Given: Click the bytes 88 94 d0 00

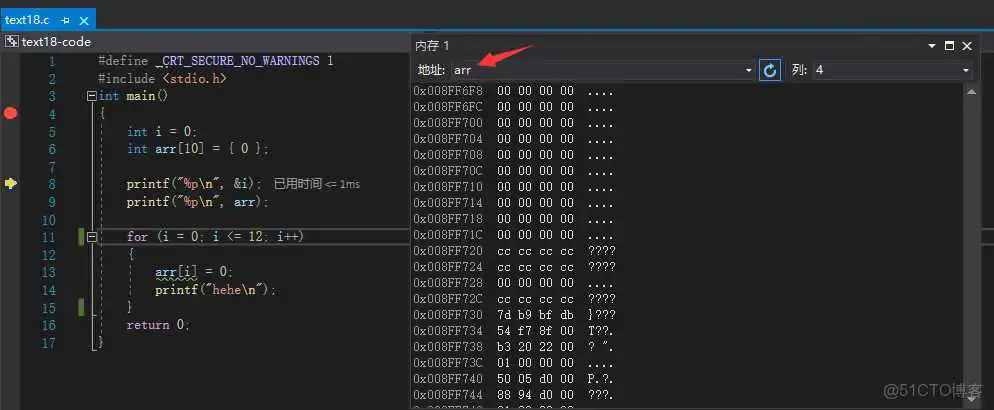Looking at the screenshot, I should [x=536, y=395].
